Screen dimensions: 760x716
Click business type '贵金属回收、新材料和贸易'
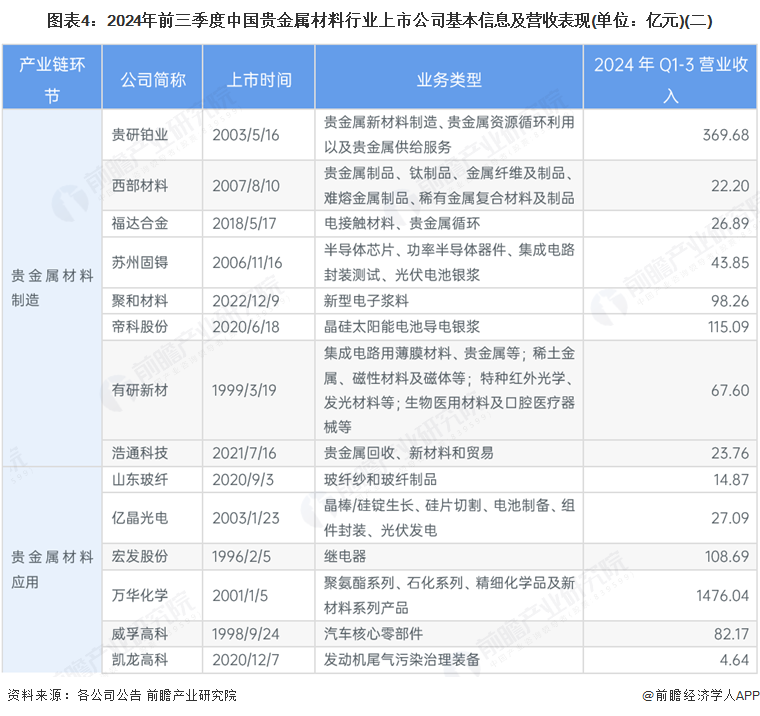(x=409, y=453)
